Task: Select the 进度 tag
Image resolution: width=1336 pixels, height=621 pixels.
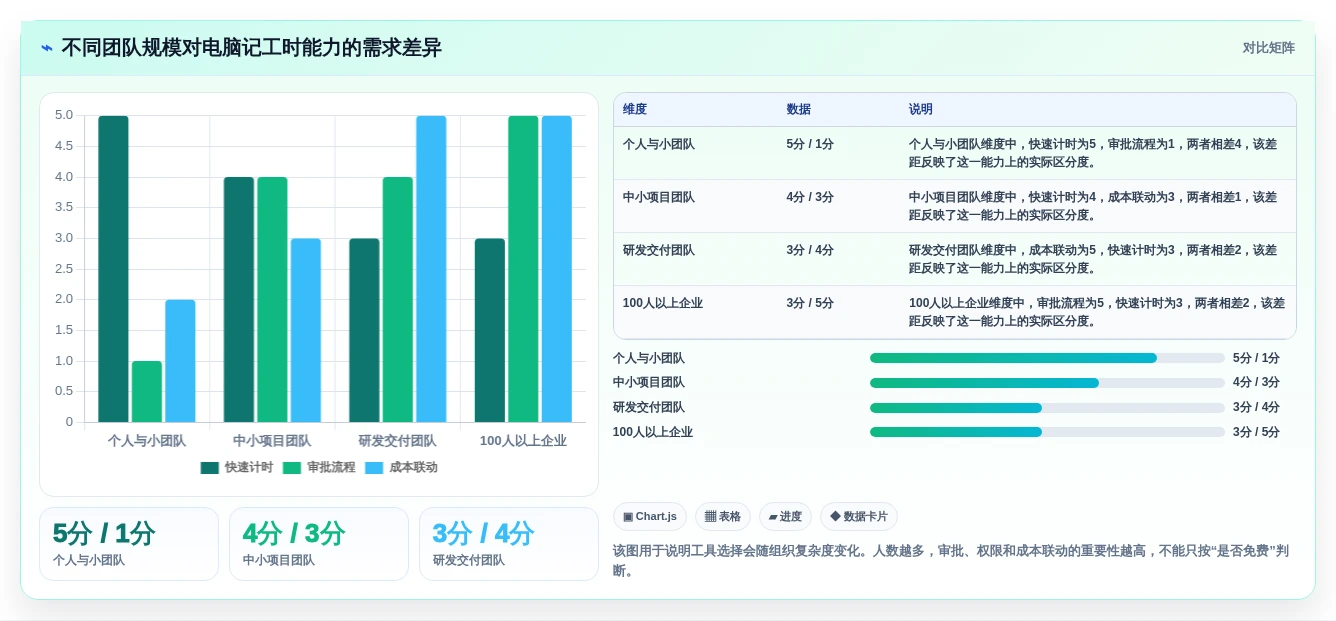Action: pyautogui.click(x=785, y=517)
